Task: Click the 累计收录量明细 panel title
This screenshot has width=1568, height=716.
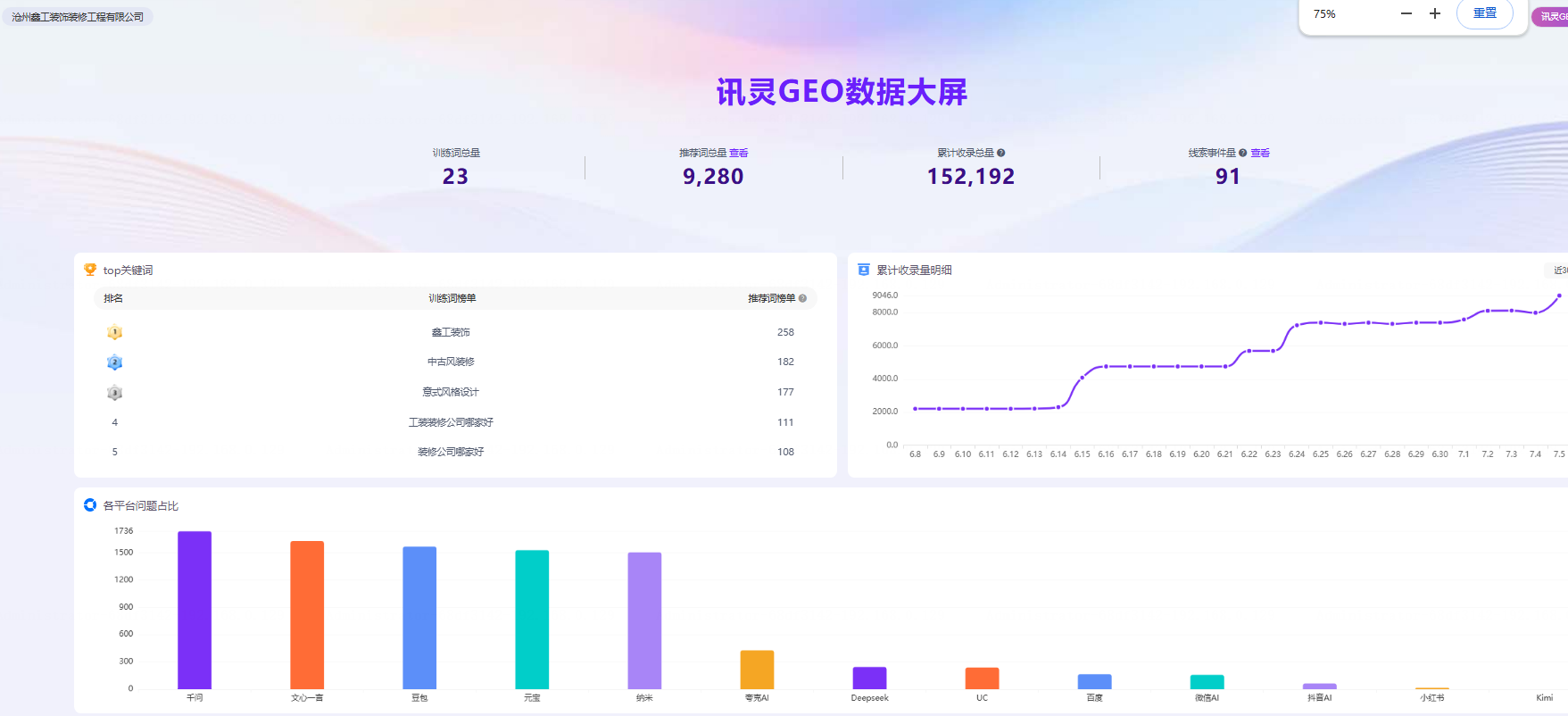Action: coord(914,270)
